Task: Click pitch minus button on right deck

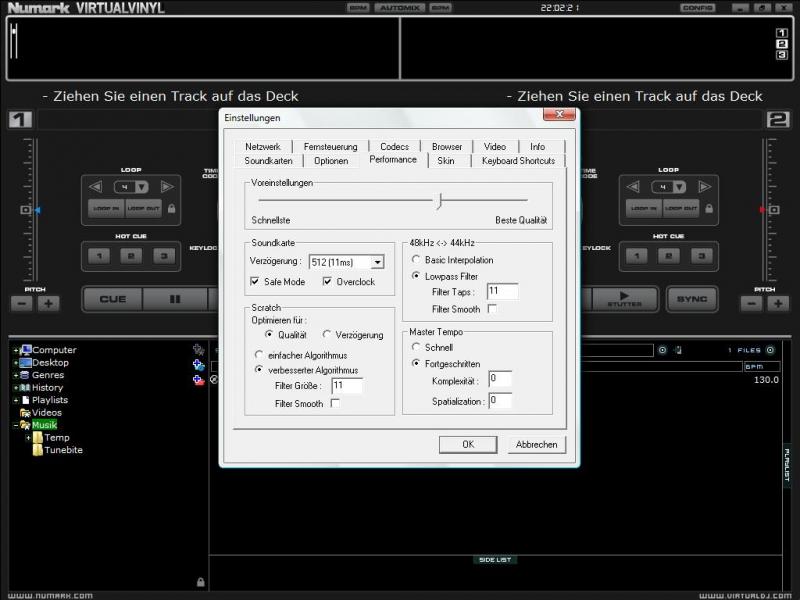Action: (752, 303)
